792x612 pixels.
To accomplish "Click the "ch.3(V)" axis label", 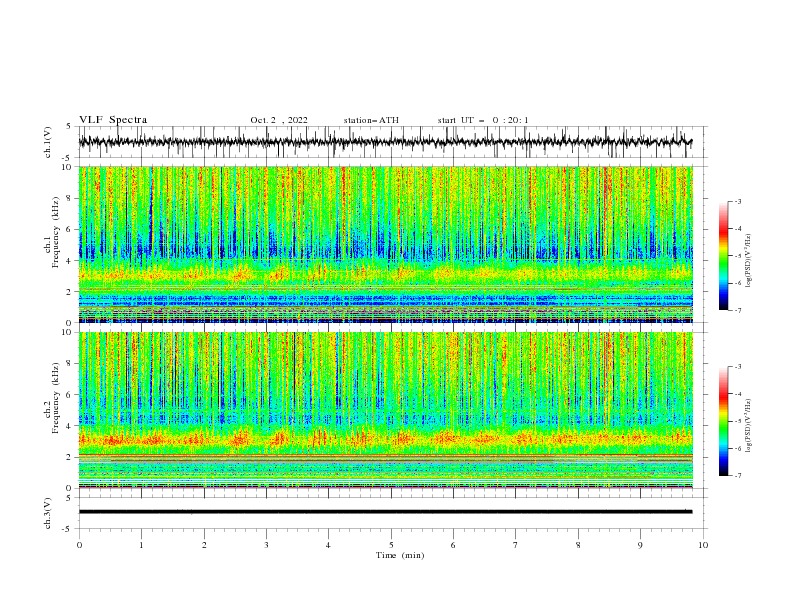I will pyautogui.click(x=48, y=513).
